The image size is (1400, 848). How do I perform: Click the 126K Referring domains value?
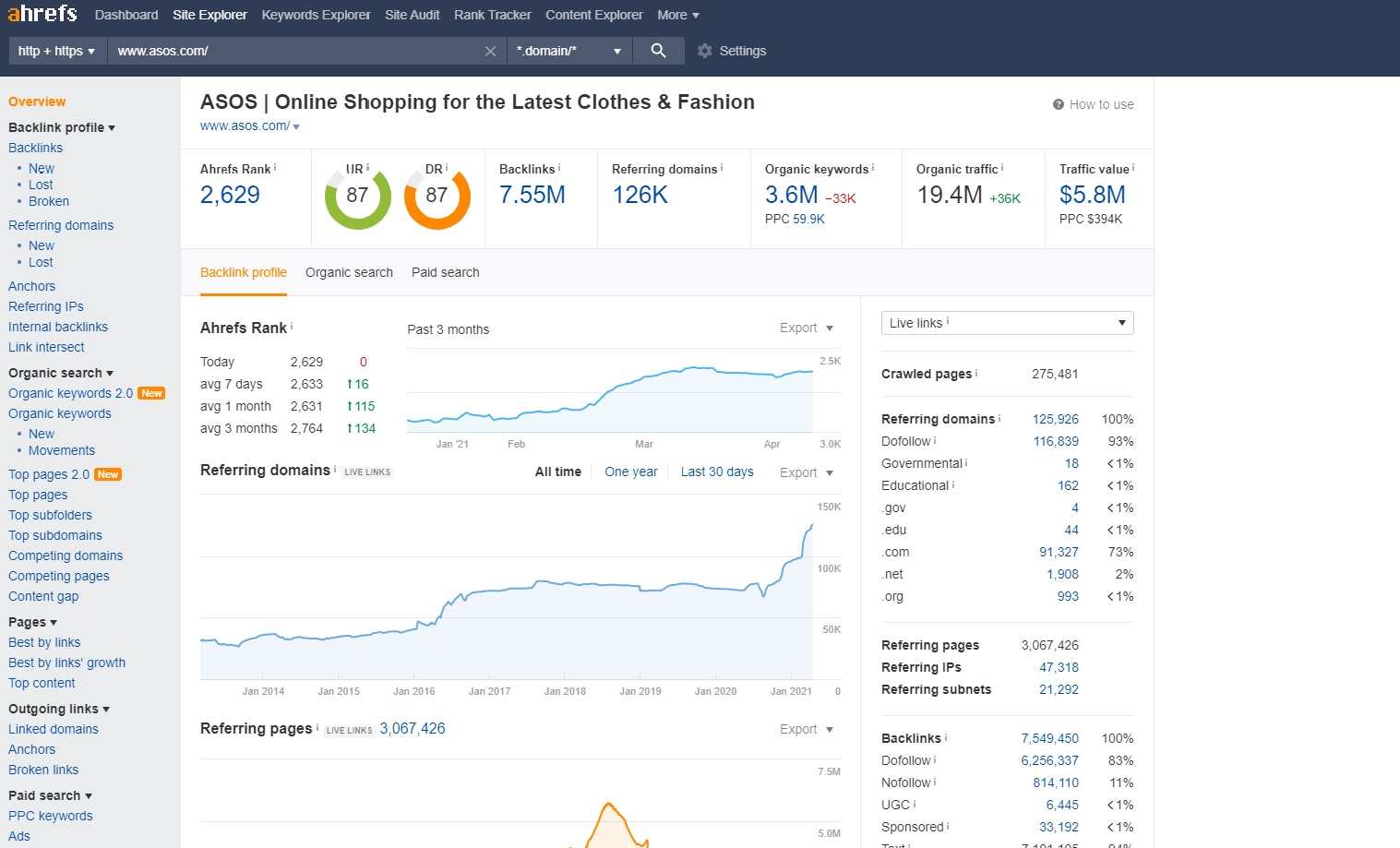pos(640,195)
